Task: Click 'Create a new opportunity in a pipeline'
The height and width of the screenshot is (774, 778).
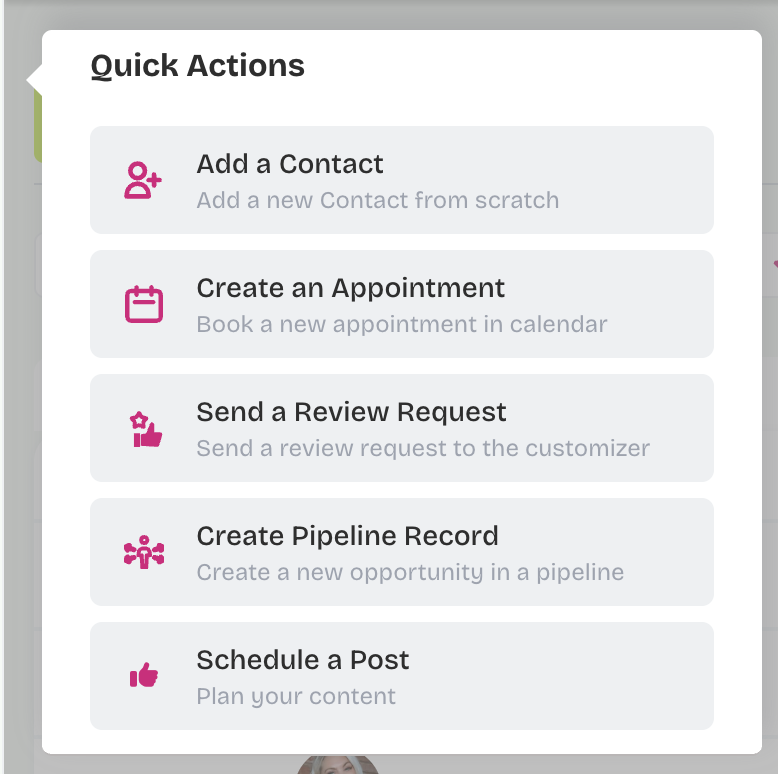Action: (410, 572)
